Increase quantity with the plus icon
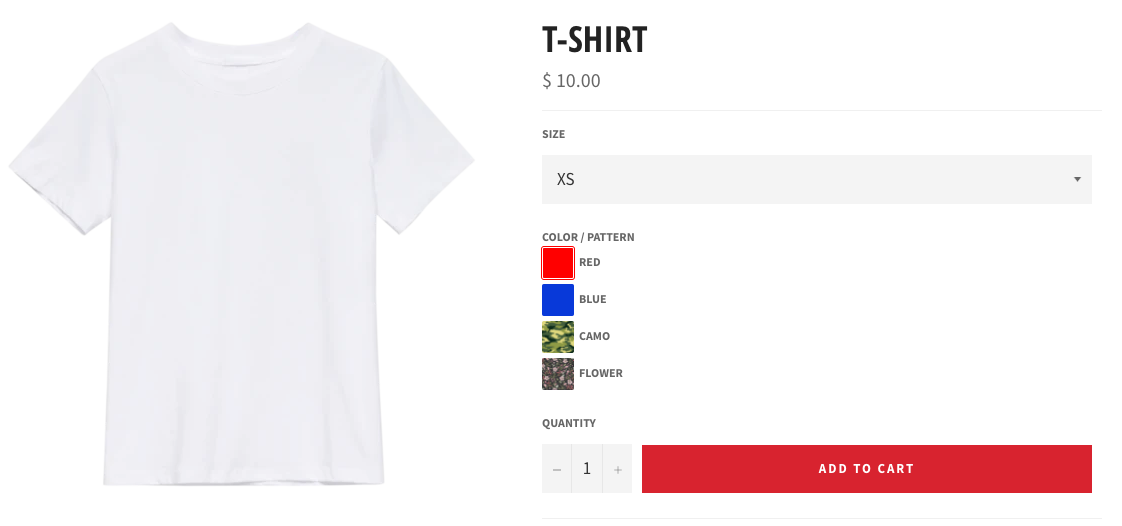This screenshot has height=526, width=1122. 618,469
